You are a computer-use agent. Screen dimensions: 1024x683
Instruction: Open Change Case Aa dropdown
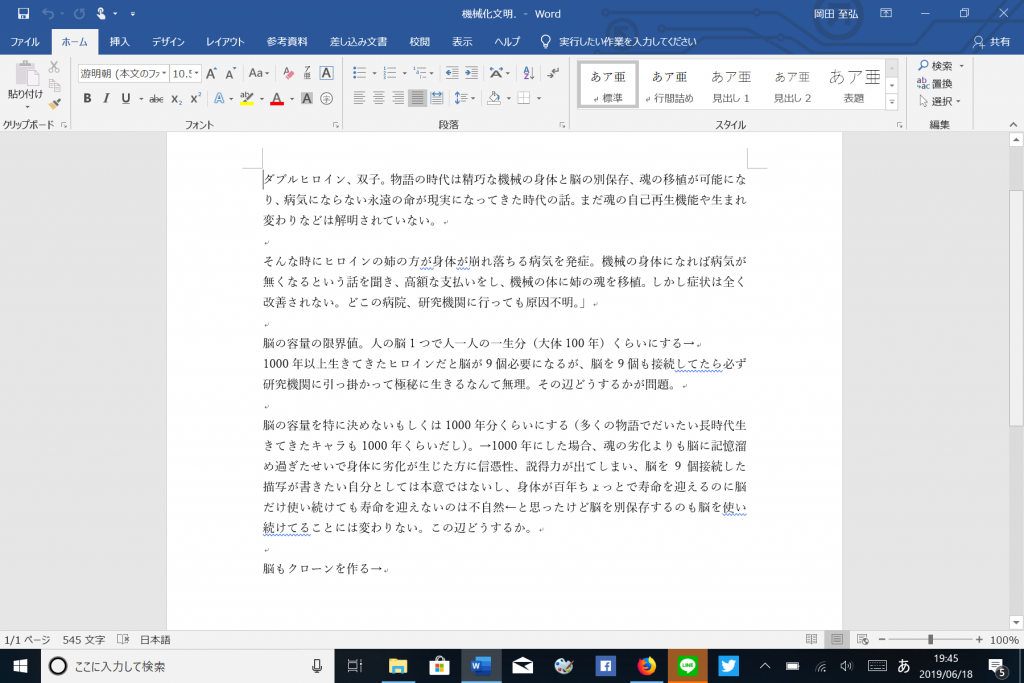tap(259, 73)
